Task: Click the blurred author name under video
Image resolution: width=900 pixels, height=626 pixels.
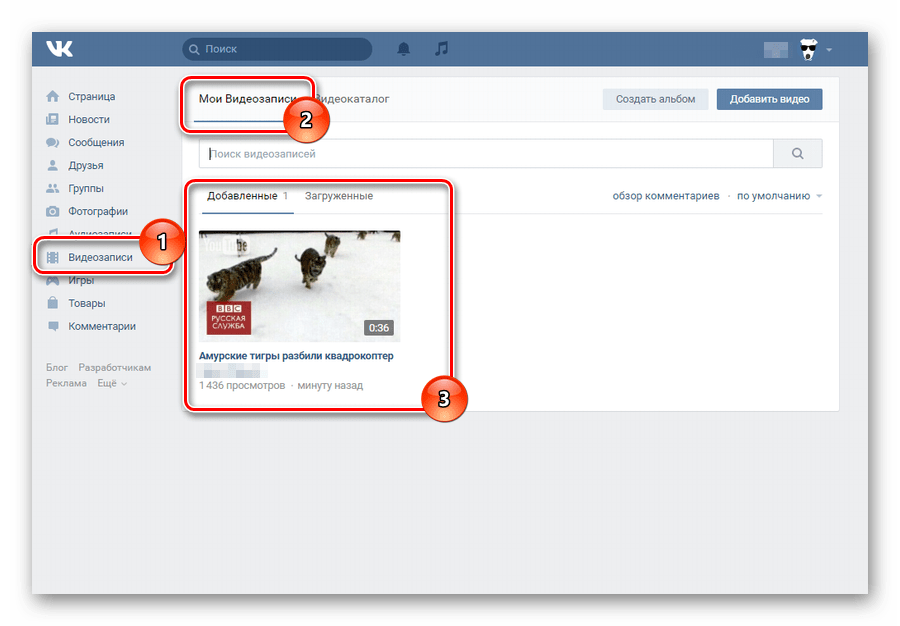Action: pyautogui.click(x=230, y=372)
